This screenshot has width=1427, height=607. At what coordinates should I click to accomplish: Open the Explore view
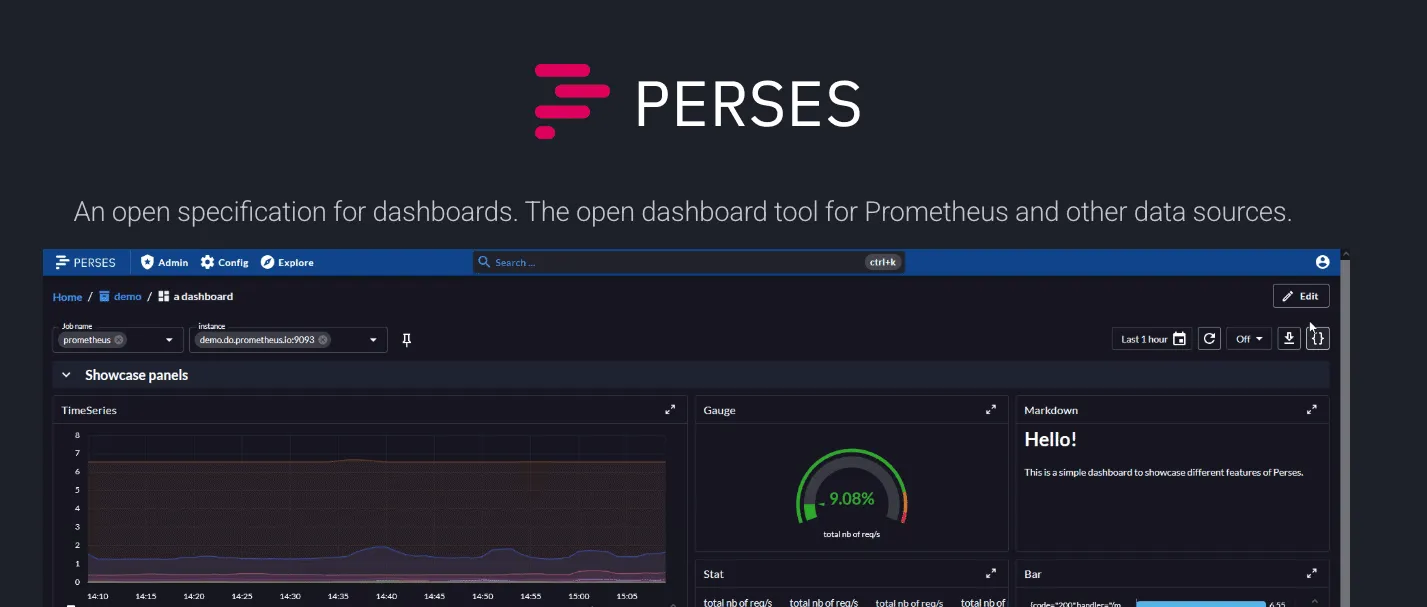coord(287,262)
